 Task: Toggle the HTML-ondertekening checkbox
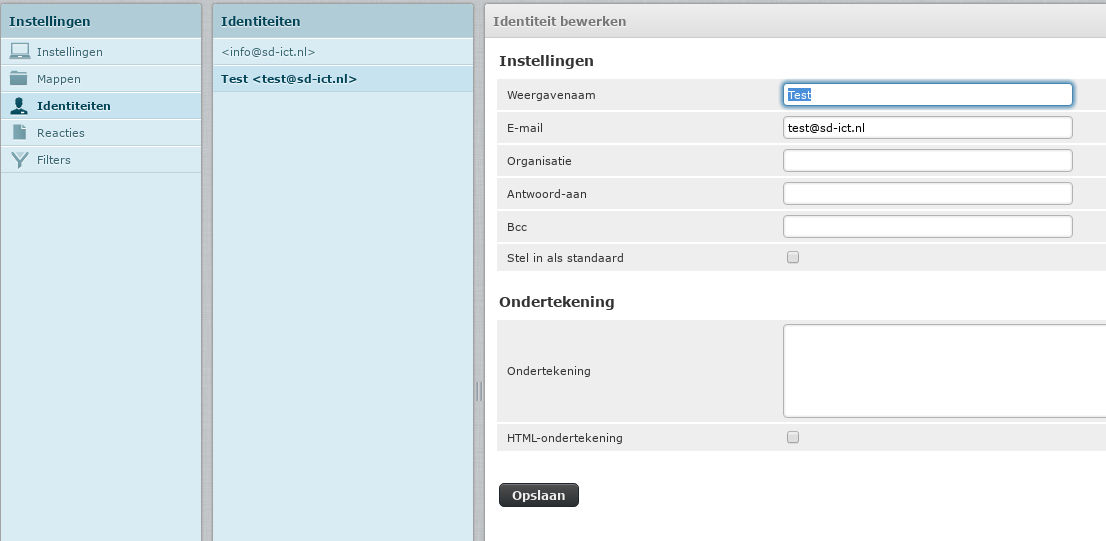[793, 437]
